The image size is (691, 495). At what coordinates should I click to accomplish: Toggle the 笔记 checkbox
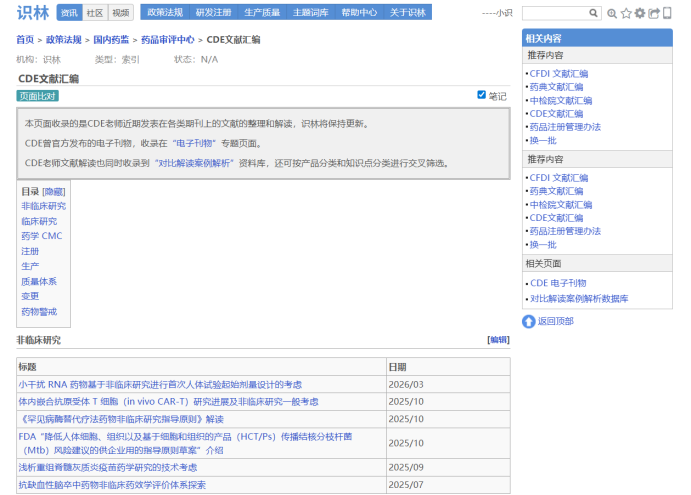tap(482, 95)
